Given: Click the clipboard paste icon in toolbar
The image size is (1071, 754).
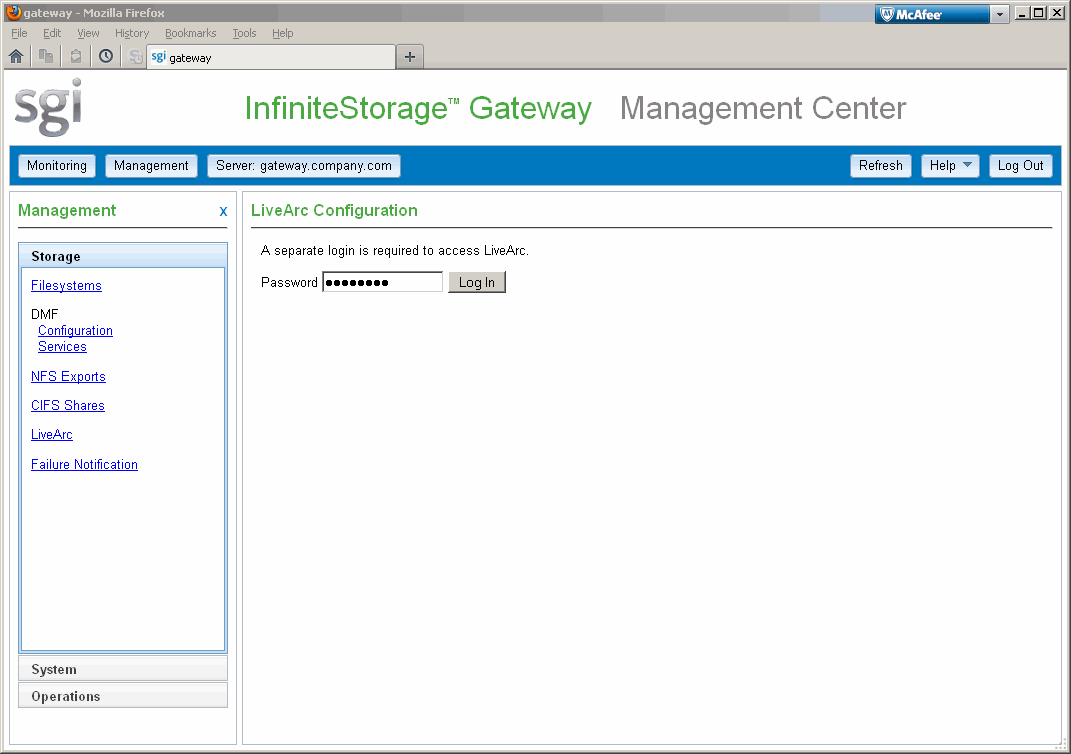Looking at the screenshot, I should click(x=76, y=57).
